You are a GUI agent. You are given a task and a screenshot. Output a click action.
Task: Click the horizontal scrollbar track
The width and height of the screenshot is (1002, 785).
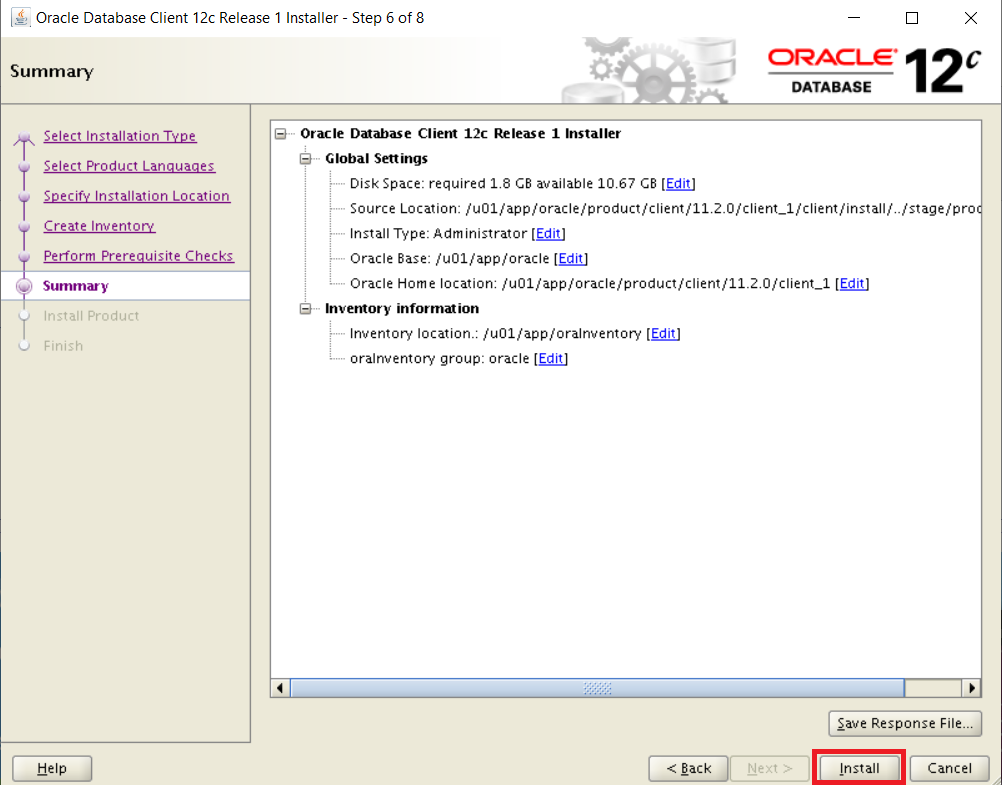[600, 688]
